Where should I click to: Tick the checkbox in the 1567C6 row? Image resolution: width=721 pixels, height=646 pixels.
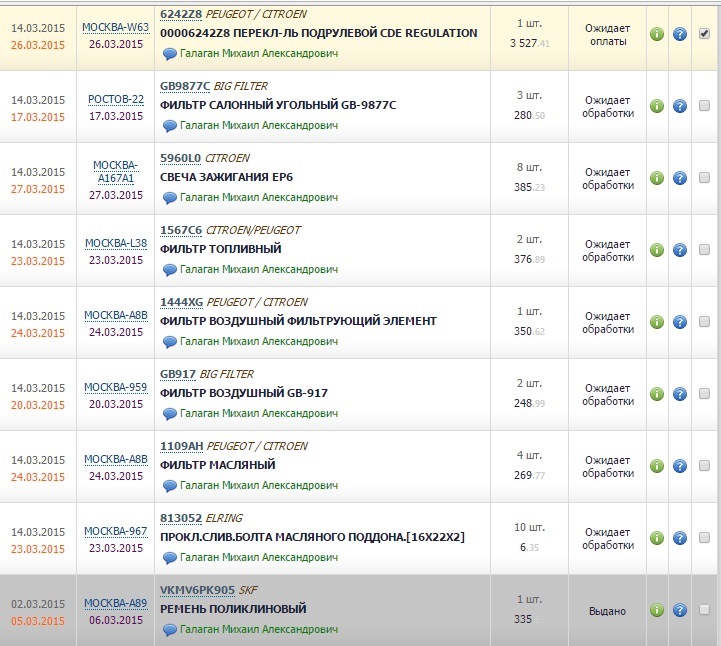[x=704, y=250]
